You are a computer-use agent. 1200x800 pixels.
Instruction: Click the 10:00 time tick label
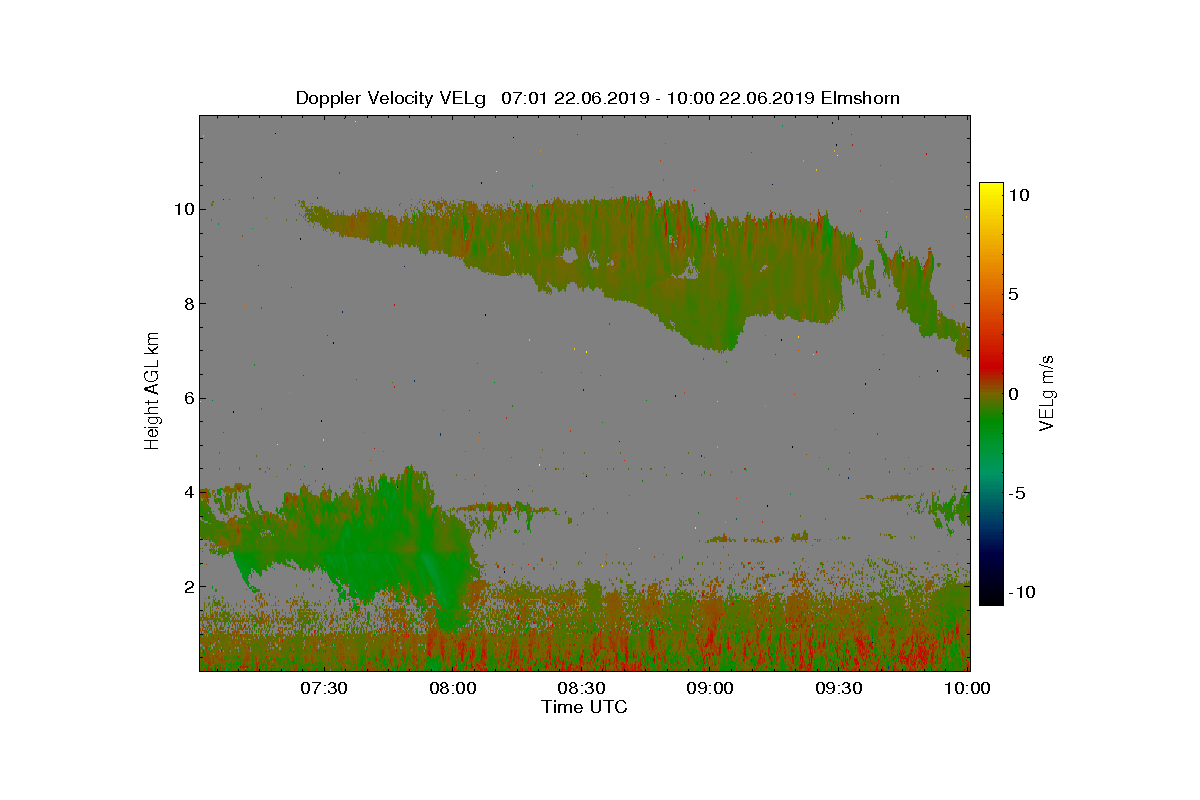point(968,688)
